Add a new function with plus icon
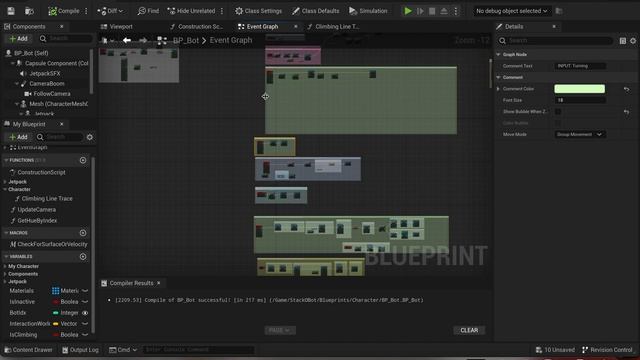This screenshot has height=360, width=640. click(x=83, y=160)
